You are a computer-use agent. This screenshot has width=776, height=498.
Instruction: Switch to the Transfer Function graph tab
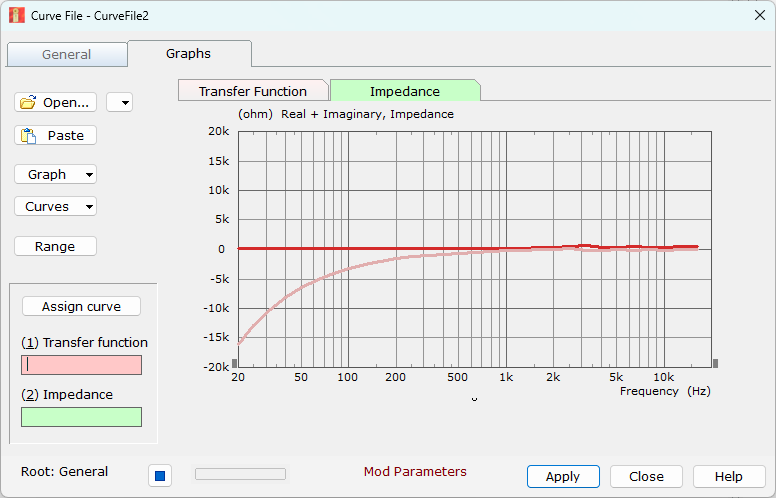pos(253,91)
